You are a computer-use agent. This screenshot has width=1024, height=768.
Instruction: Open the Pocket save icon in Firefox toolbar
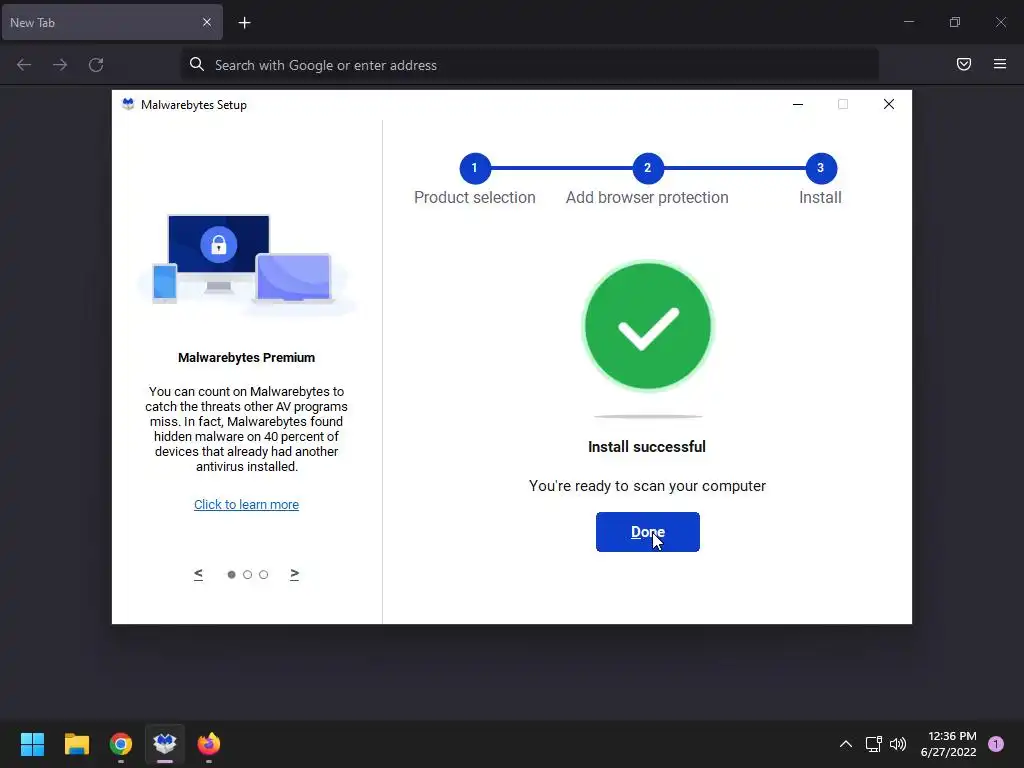(x=963, y=64)
